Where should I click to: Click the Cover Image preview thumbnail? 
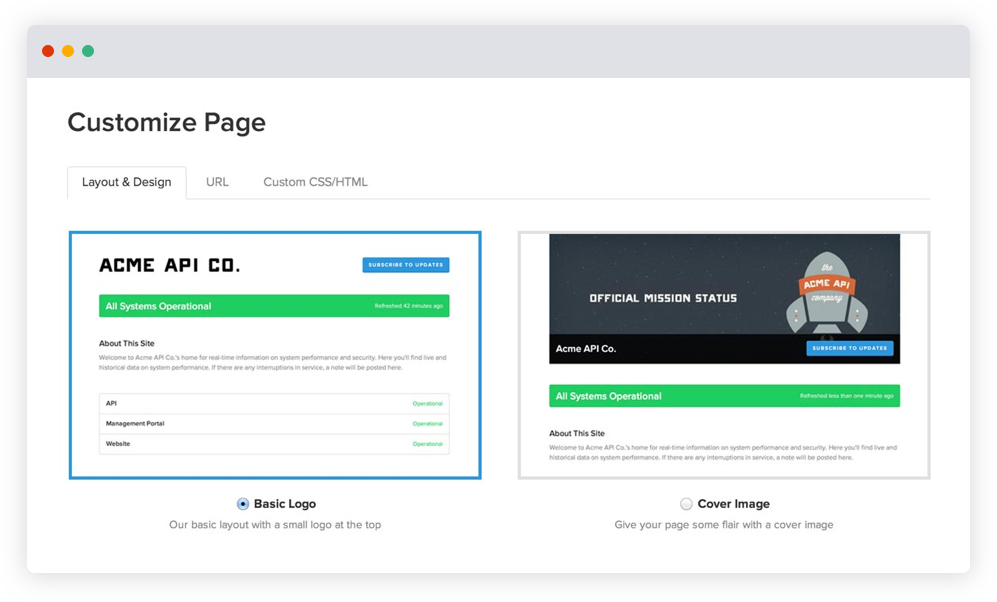tap(724, 355)
